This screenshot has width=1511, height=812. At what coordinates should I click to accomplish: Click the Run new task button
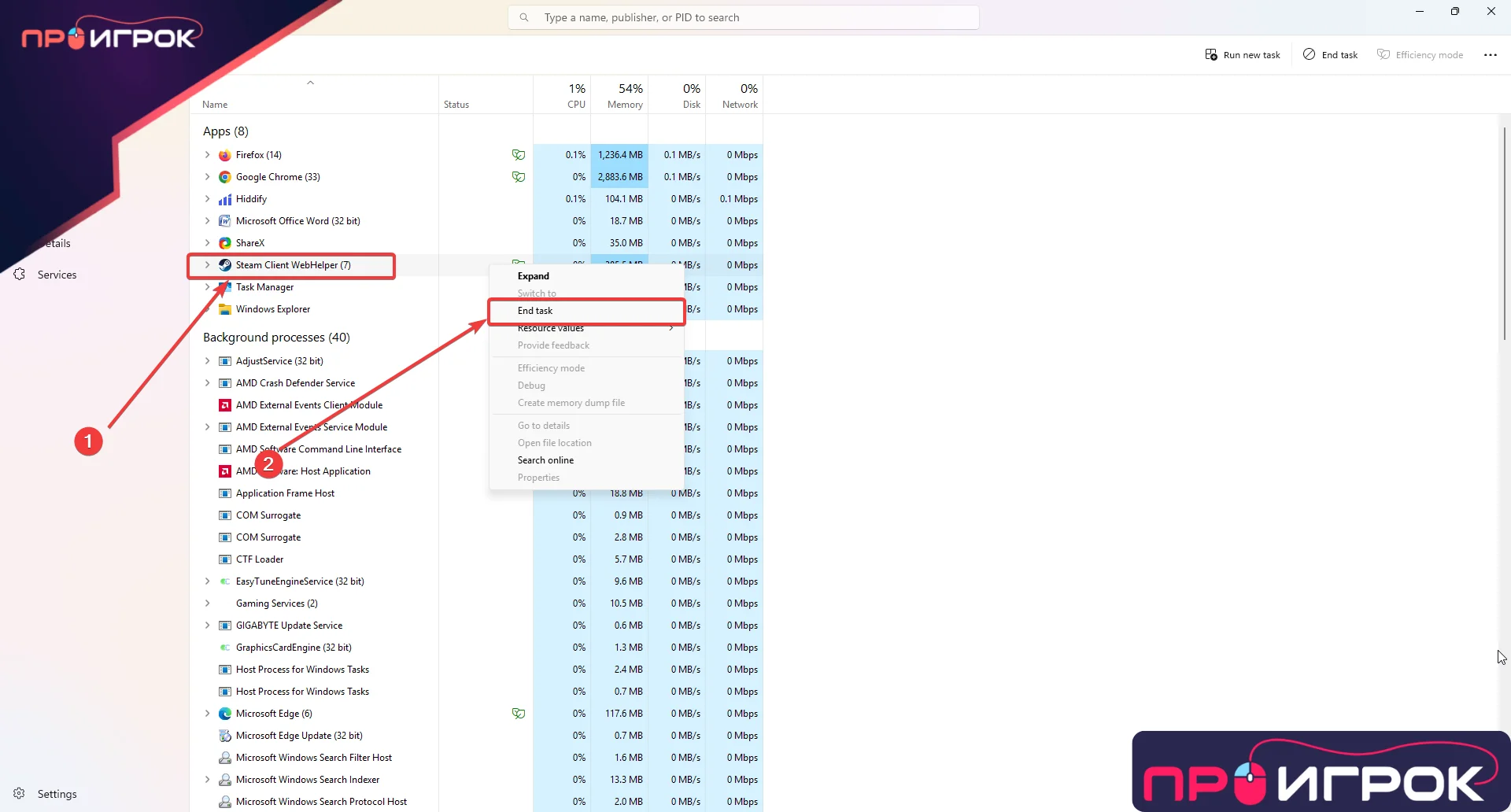1243,54
